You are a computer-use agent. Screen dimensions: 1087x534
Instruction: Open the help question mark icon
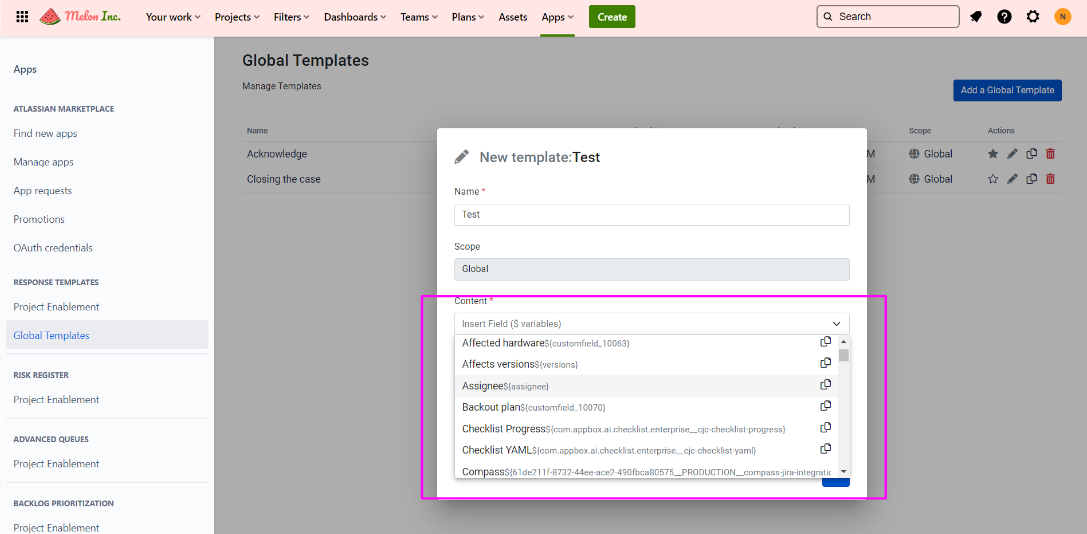tap(1004, 17)
